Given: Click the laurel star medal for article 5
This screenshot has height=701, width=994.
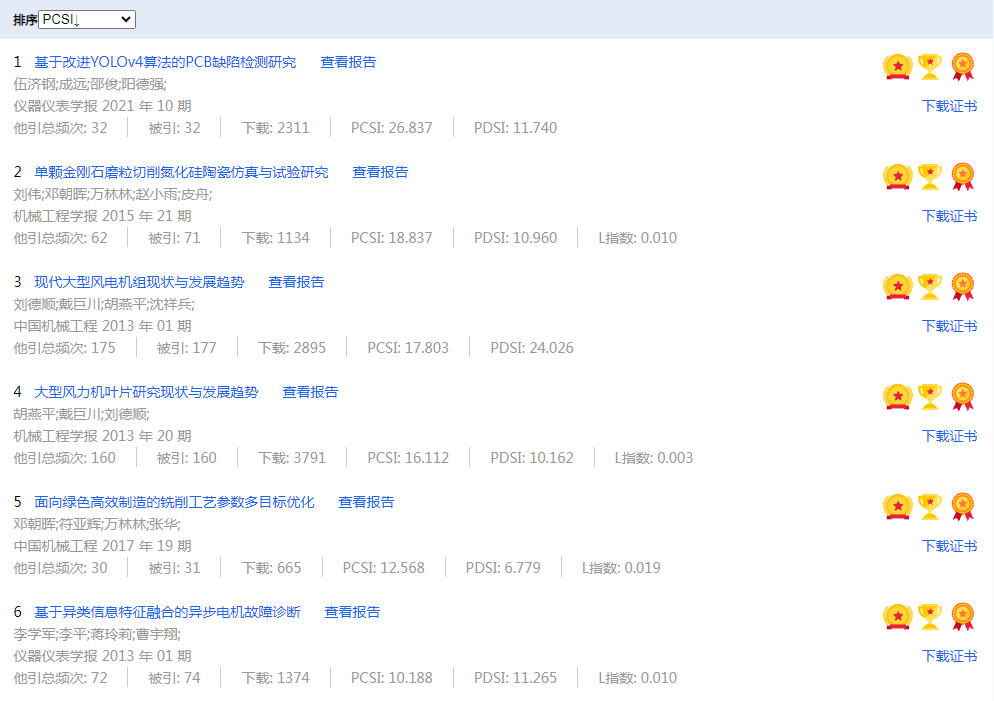Looking at the screenshot, I should click(x=897, y=507).
